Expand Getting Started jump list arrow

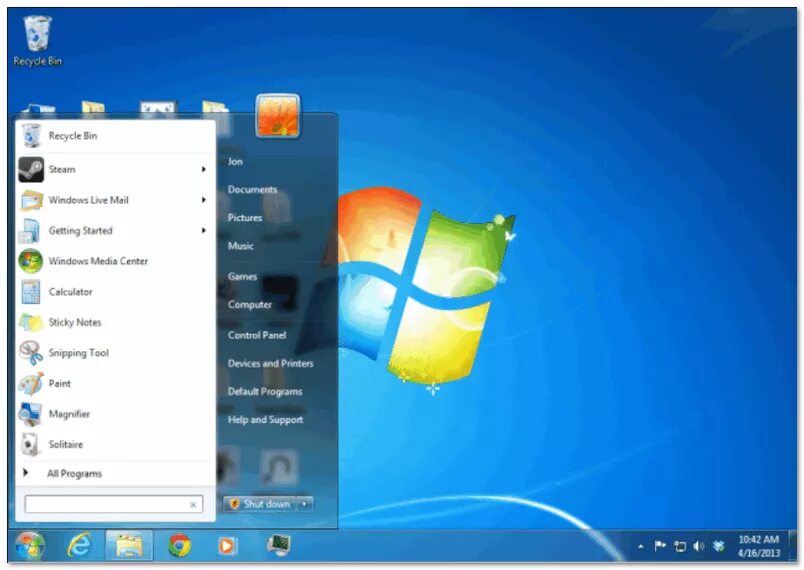point(204,231)
